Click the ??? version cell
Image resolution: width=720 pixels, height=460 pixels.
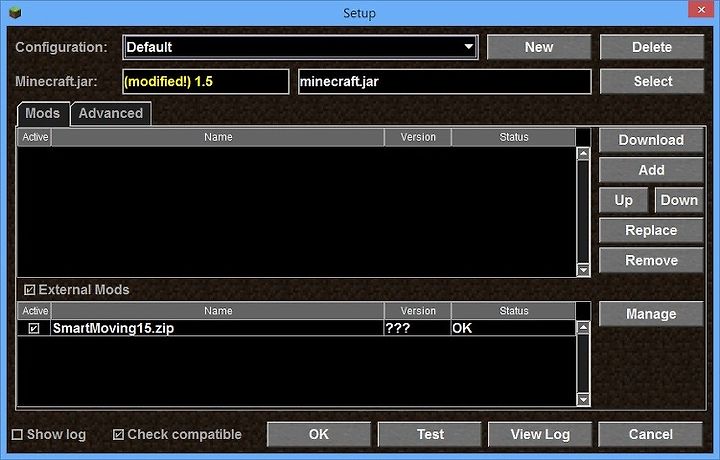click(x=417, y=328)
